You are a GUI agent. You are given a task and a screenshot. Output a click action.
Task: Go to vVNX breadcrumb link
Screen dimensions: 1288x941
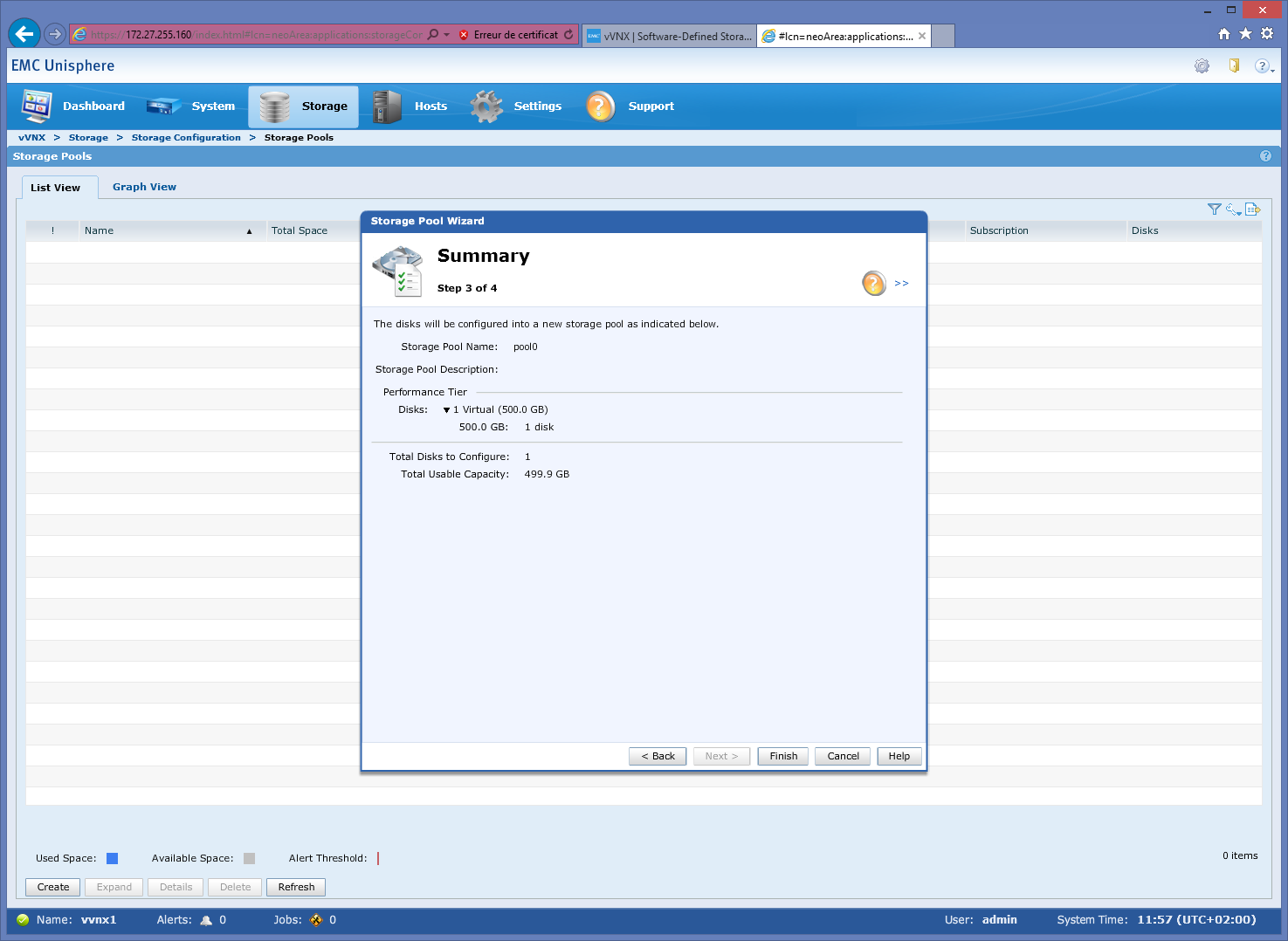32,138
